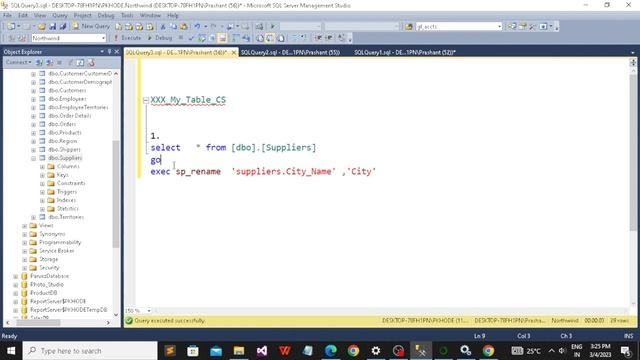The image size is (640, 360).
Task: Open Visual Studio from the taskbar
Action: (x=262, y=351)
